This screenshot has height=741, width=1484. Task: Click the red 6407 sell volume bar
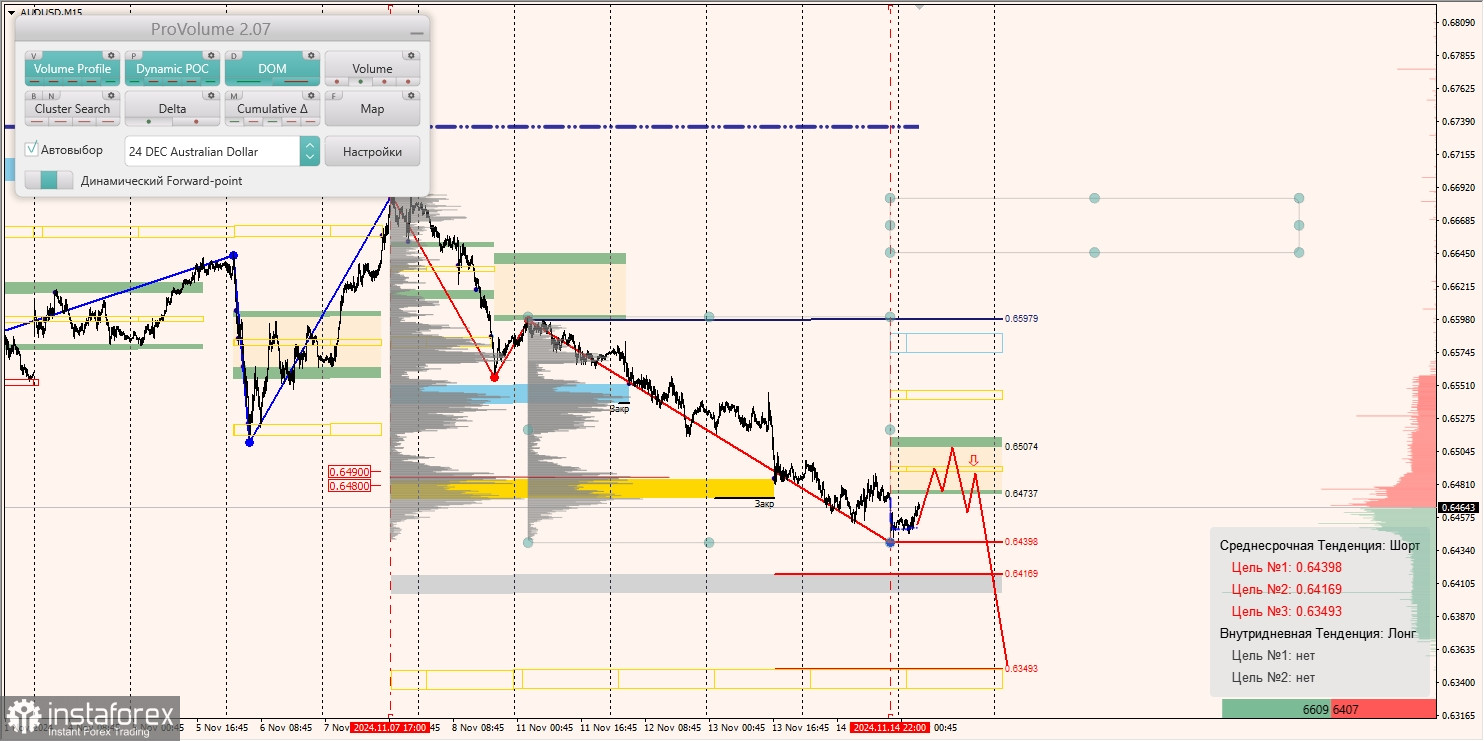click(1382, 709)
